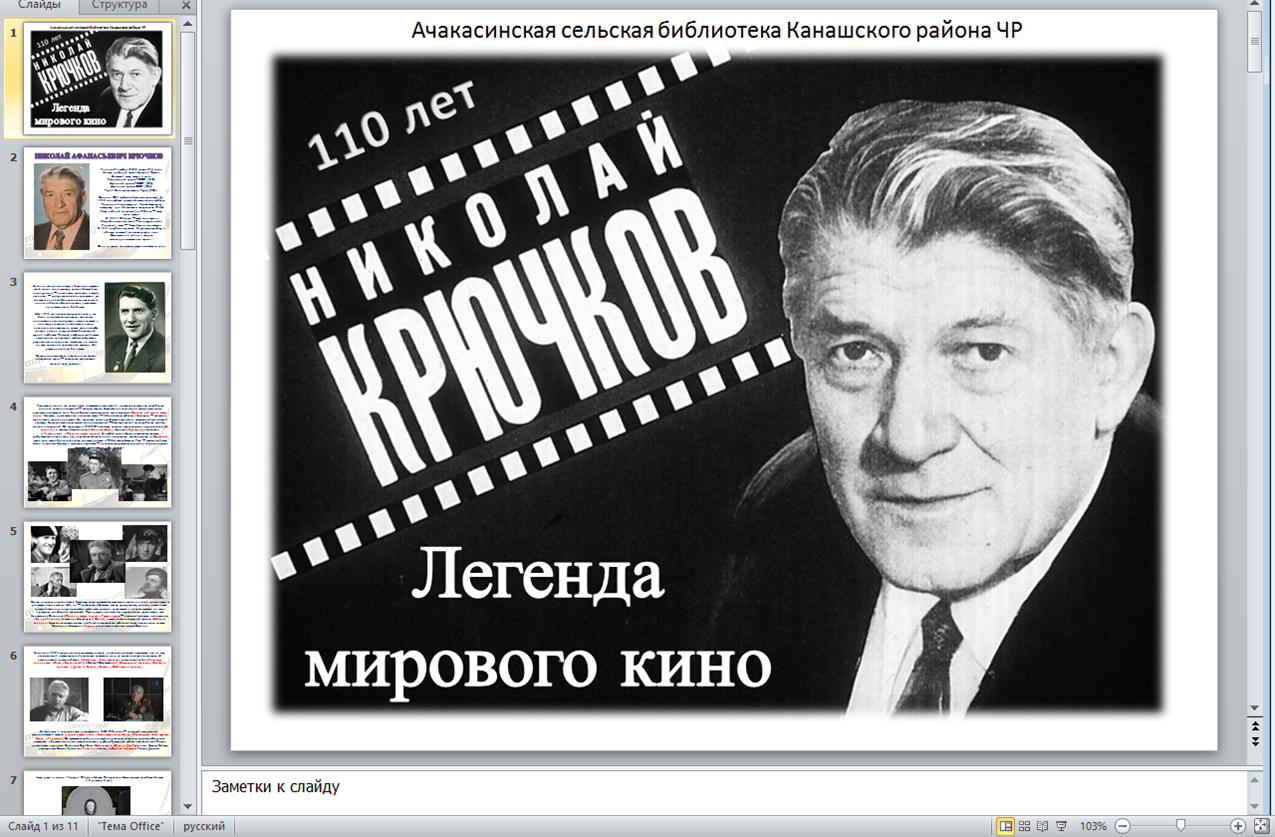The width and height of the screenshot is (1275, 837).
Task: Go to previous slide using double-arrow button
Action: 1255,725
